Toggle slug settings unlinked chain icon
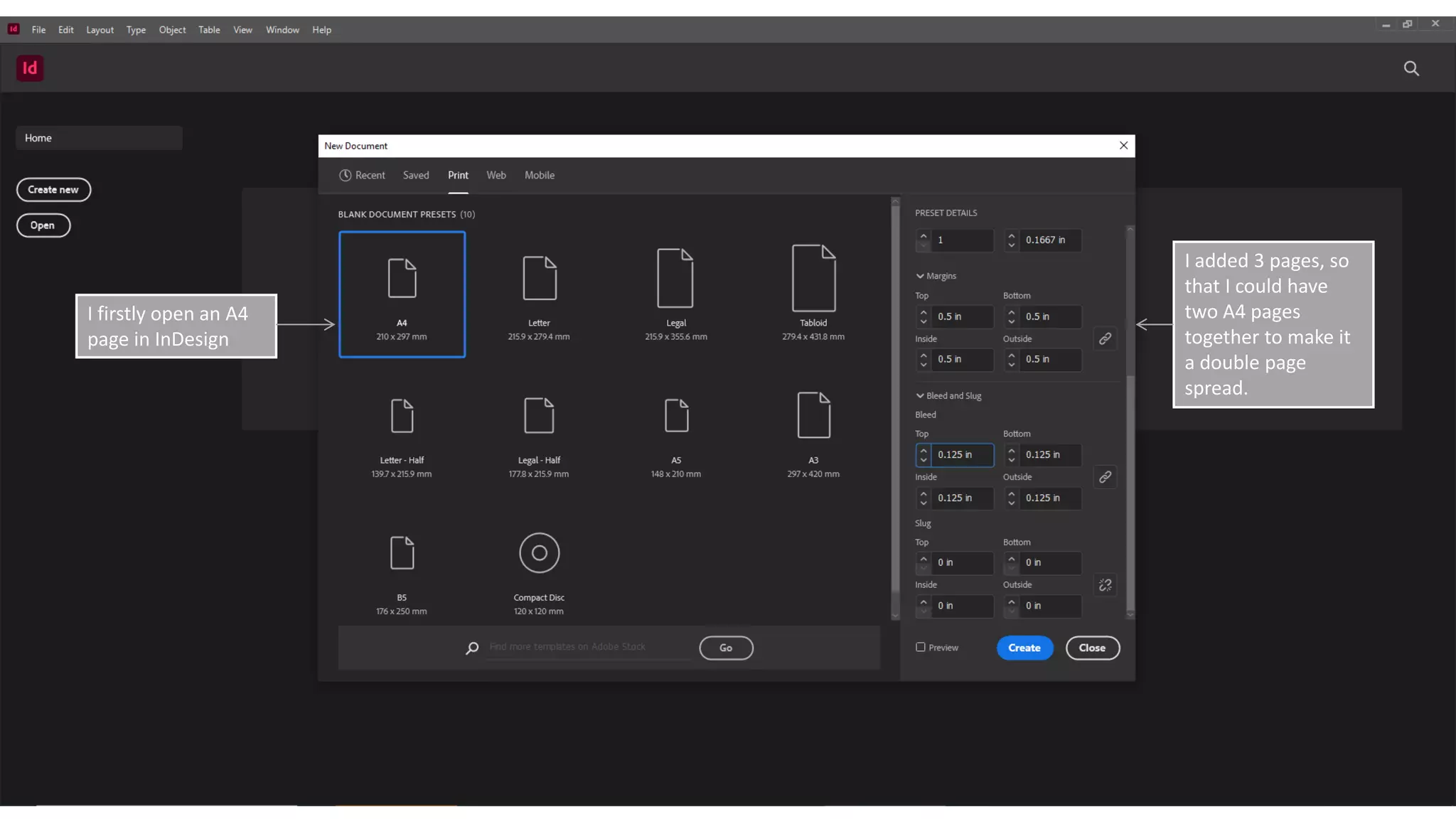 click(1105, 585)
